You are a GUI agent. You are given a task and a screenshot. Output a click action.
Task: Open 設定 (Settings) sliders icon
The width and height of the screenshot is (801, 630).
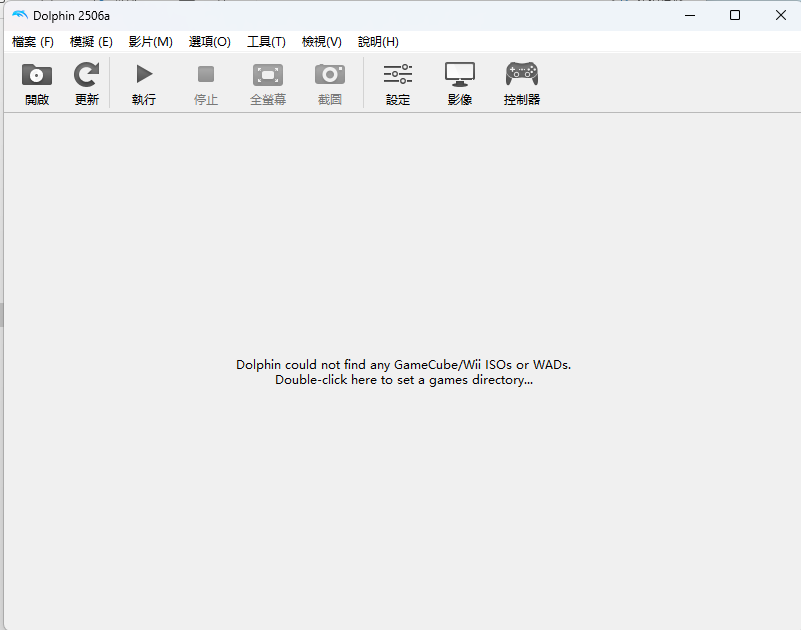(398, 75)
